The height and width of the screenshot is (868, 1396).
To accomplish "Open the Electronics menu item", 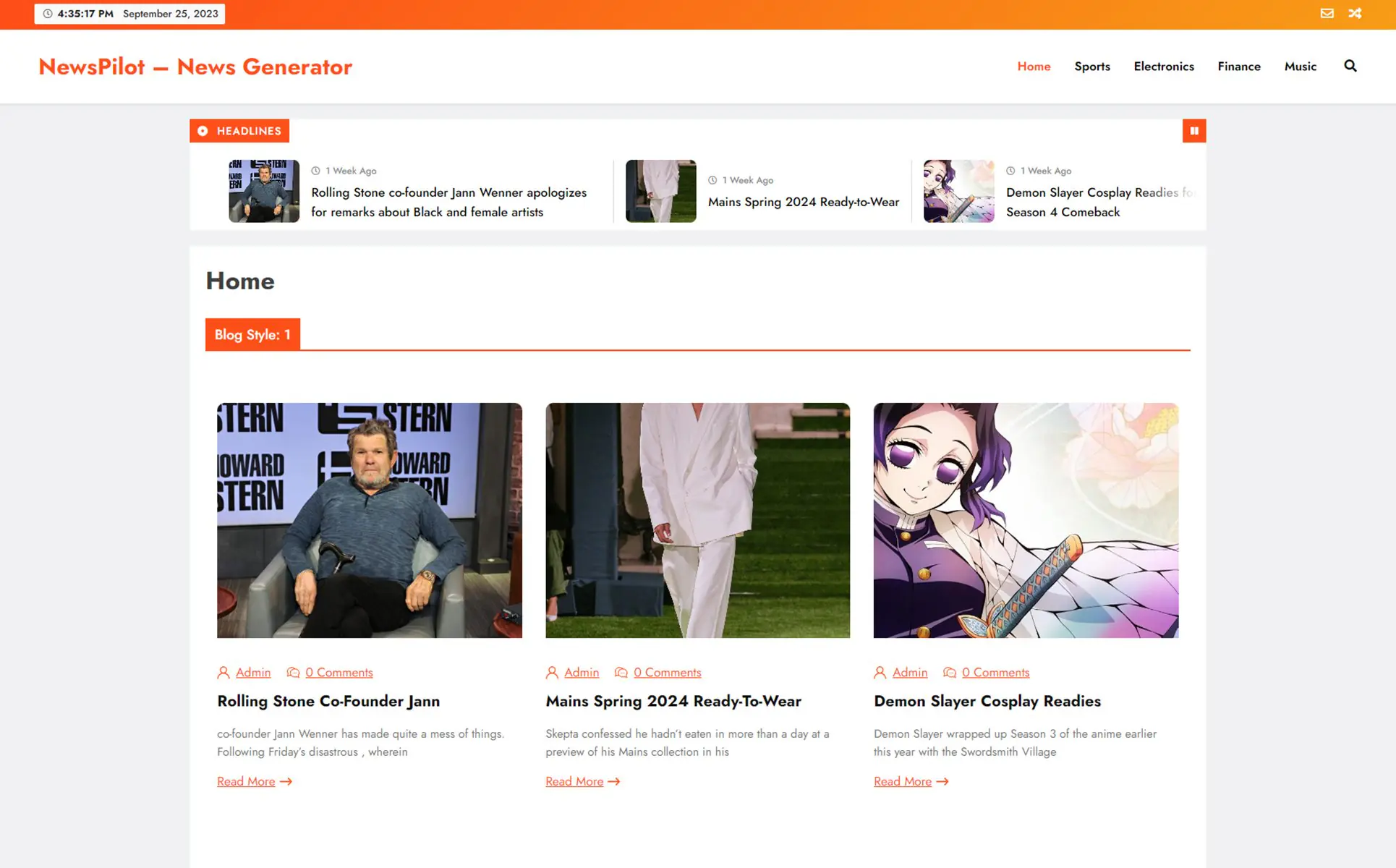I will [1164, 67].
